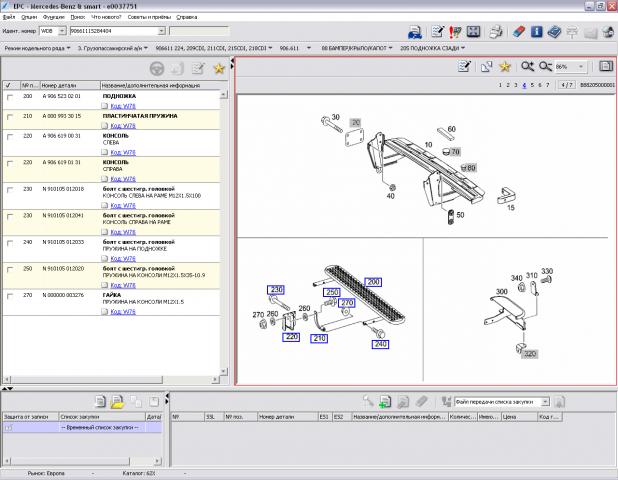Screen dimensions: 618x480
Task: Click the transfer icon left of file dropdown
Action: (446, 402)
